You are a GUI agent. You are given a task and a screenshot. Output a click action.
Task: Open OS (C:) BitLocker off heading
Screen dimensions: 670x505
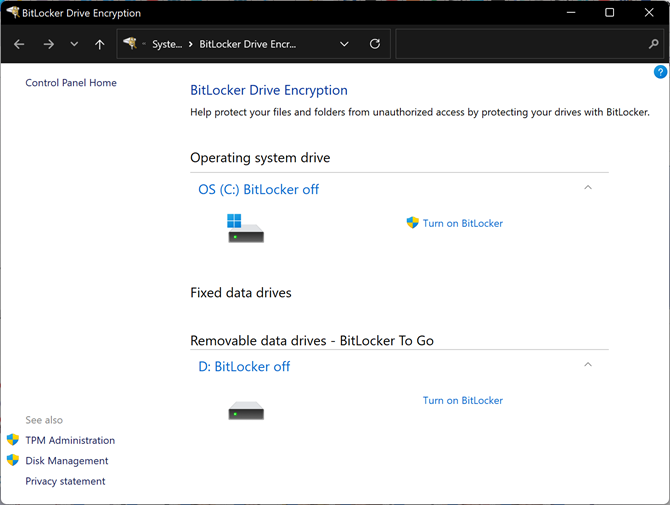coord(259,189)
